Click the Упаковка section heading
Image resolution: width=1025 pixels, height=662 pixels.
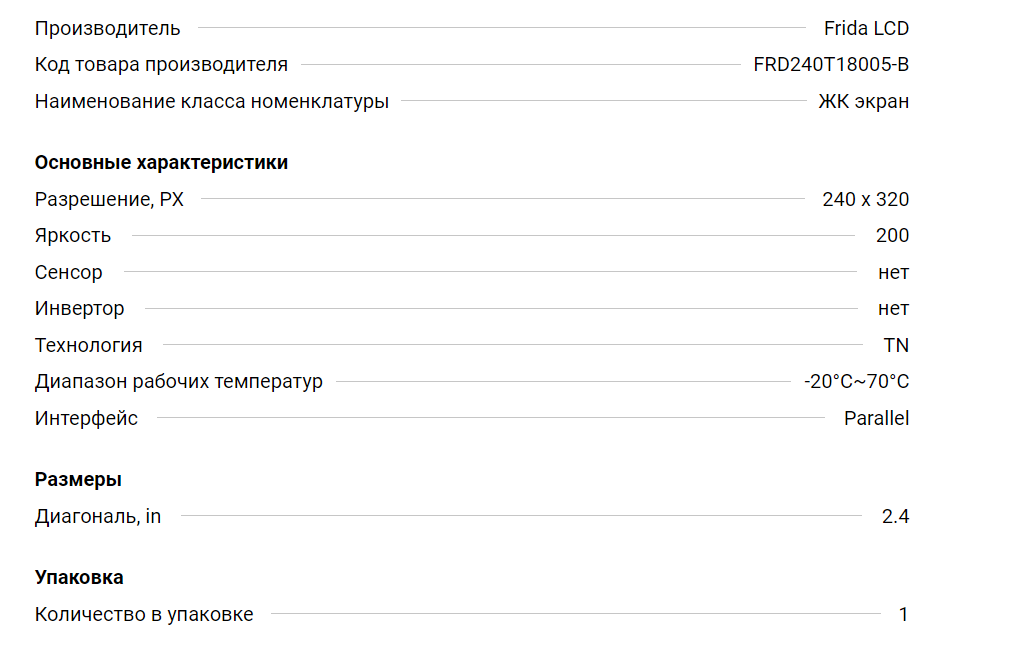coord(79,577)
